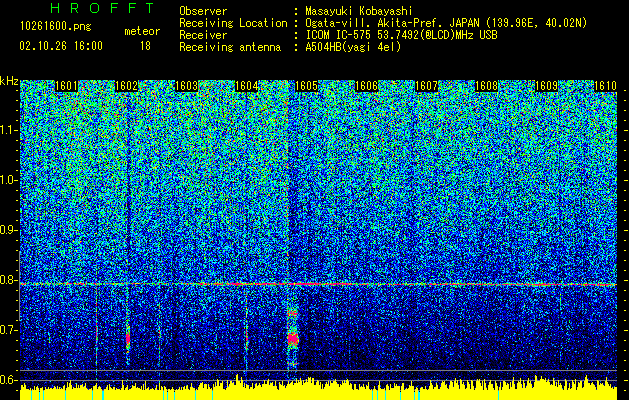The image size is (629, 400).
Task: Select the Ogata-vill. Akita-Pref. JAPAN location text
Action: pos(446,23)
